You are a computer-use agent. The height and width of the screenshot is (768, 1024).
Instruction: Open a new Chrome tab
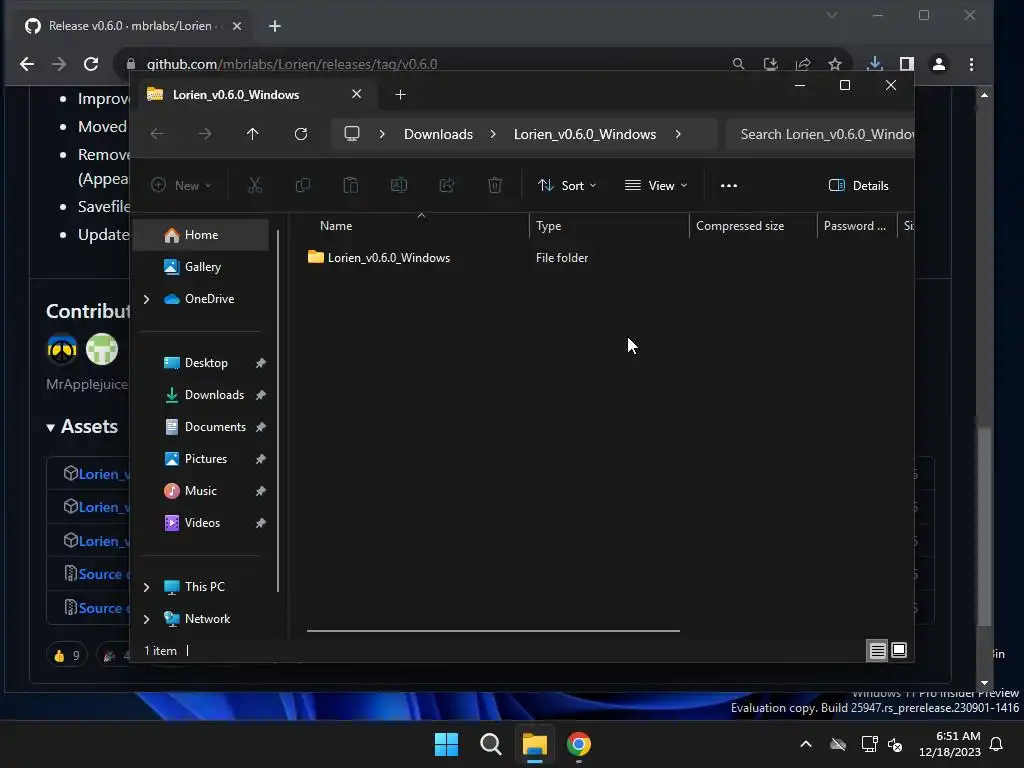(275, 26)
